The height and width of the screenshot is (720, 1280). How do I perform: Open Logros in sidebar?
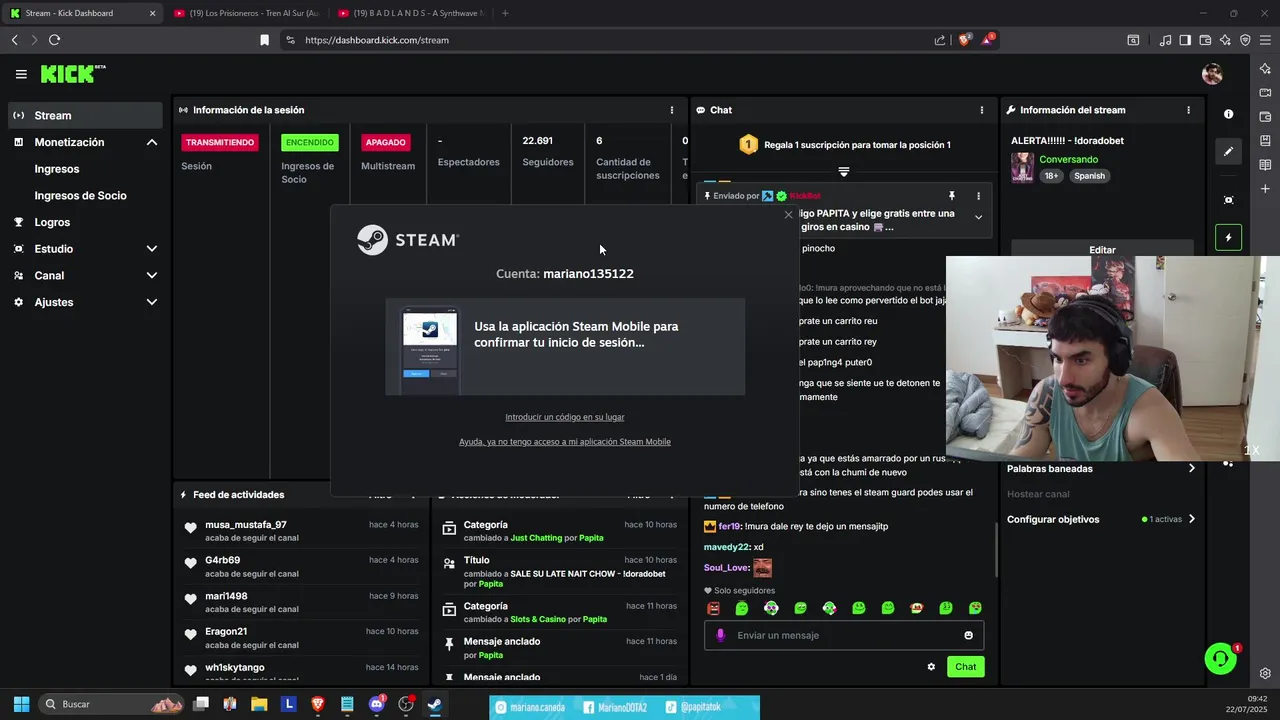(52, 222)
